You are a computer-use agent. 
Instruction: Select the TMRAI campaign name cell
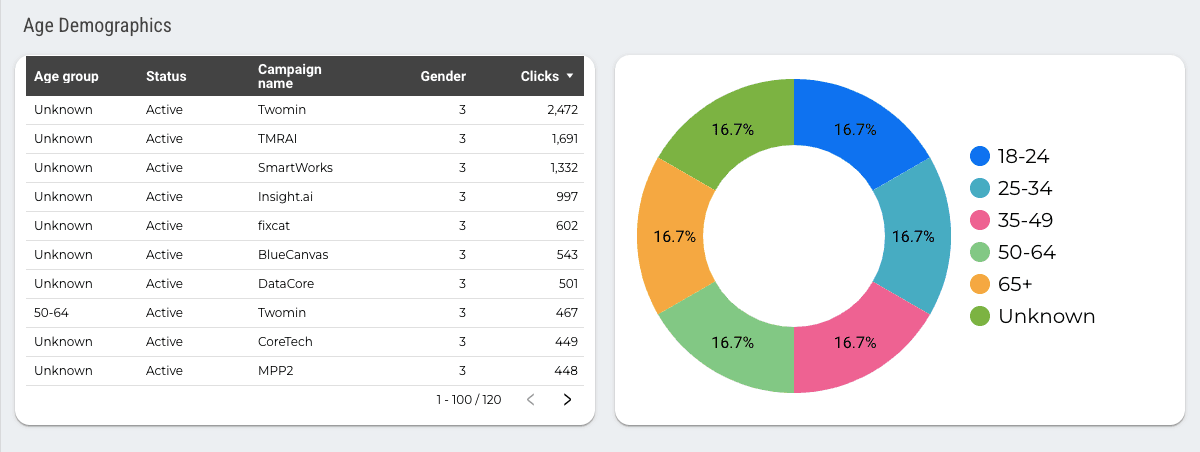coord(278,138)
